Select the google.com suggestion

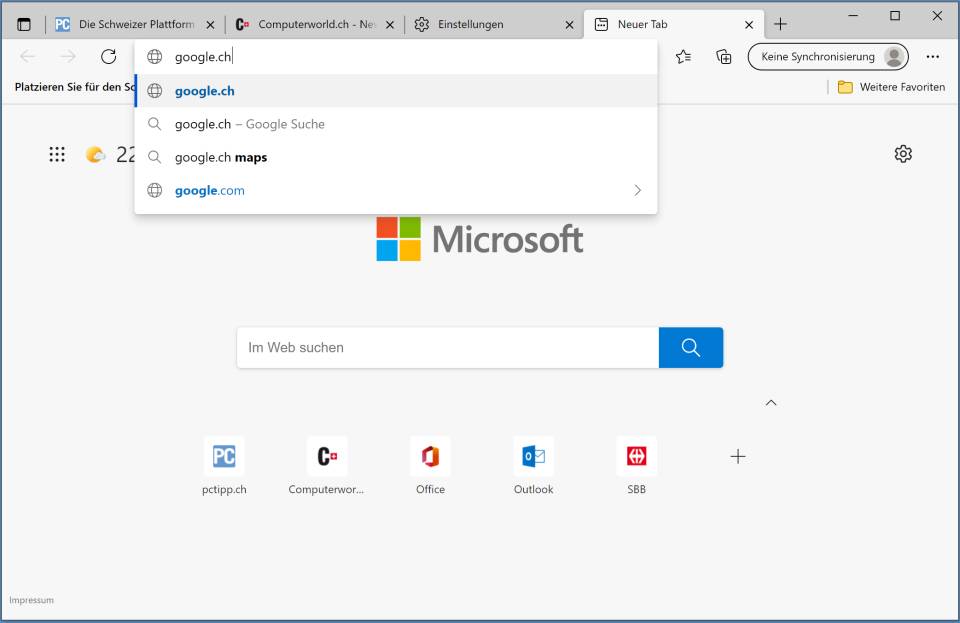tap(396, 190)
